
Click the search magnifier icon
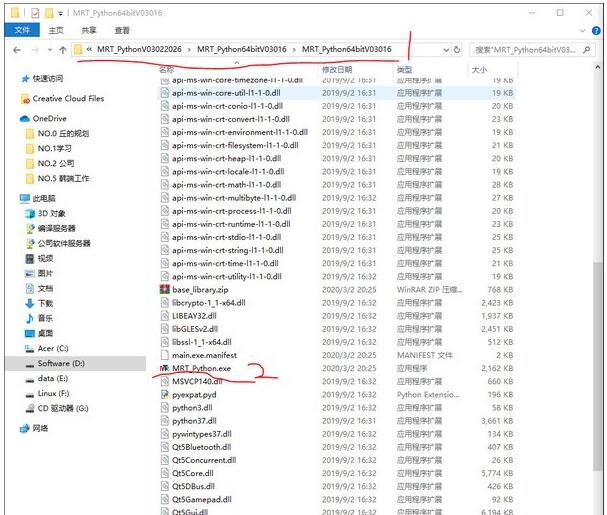click(587, 50)
